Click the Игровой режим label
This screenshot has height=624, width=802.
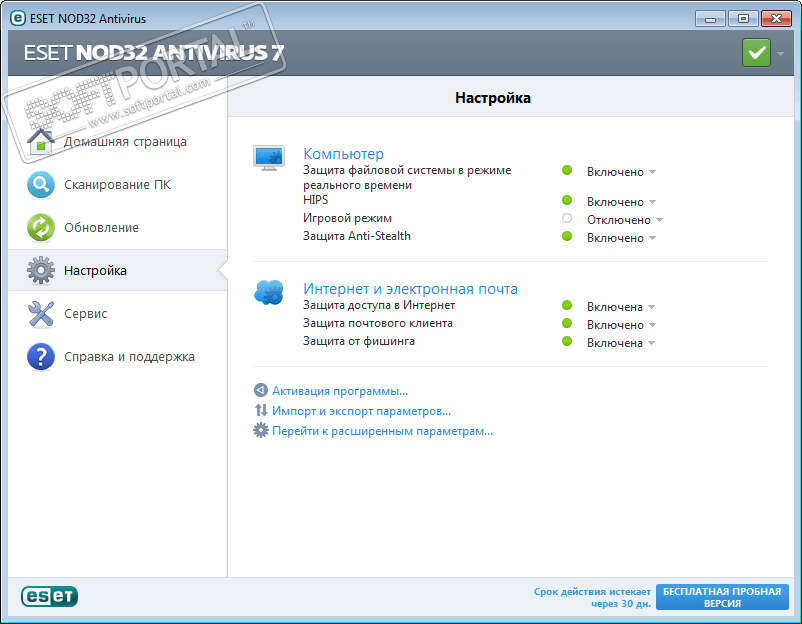coord(347,218)
